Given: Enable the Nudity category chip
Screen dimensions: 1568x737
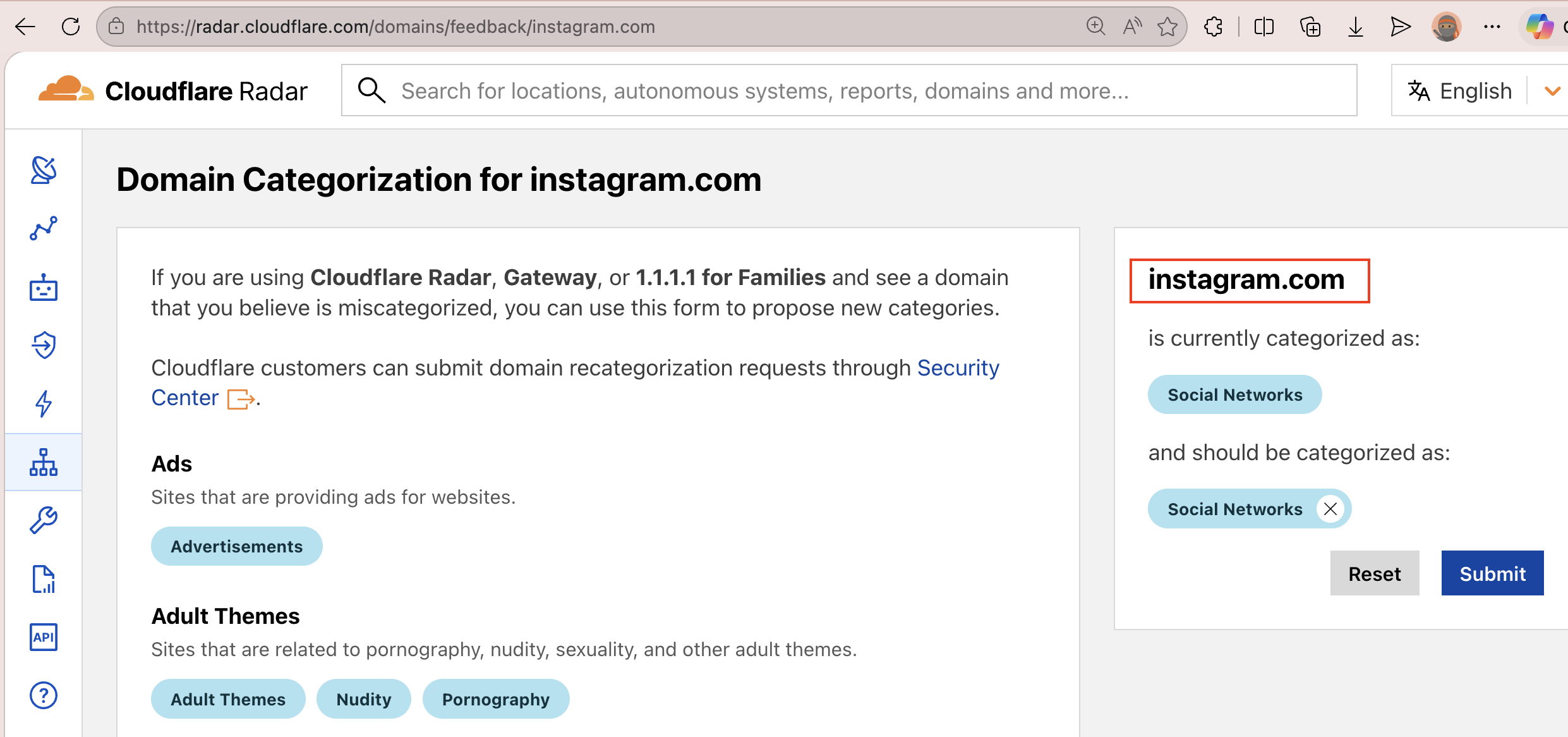Looking at the screenshot, I should (x=363, y=698).
